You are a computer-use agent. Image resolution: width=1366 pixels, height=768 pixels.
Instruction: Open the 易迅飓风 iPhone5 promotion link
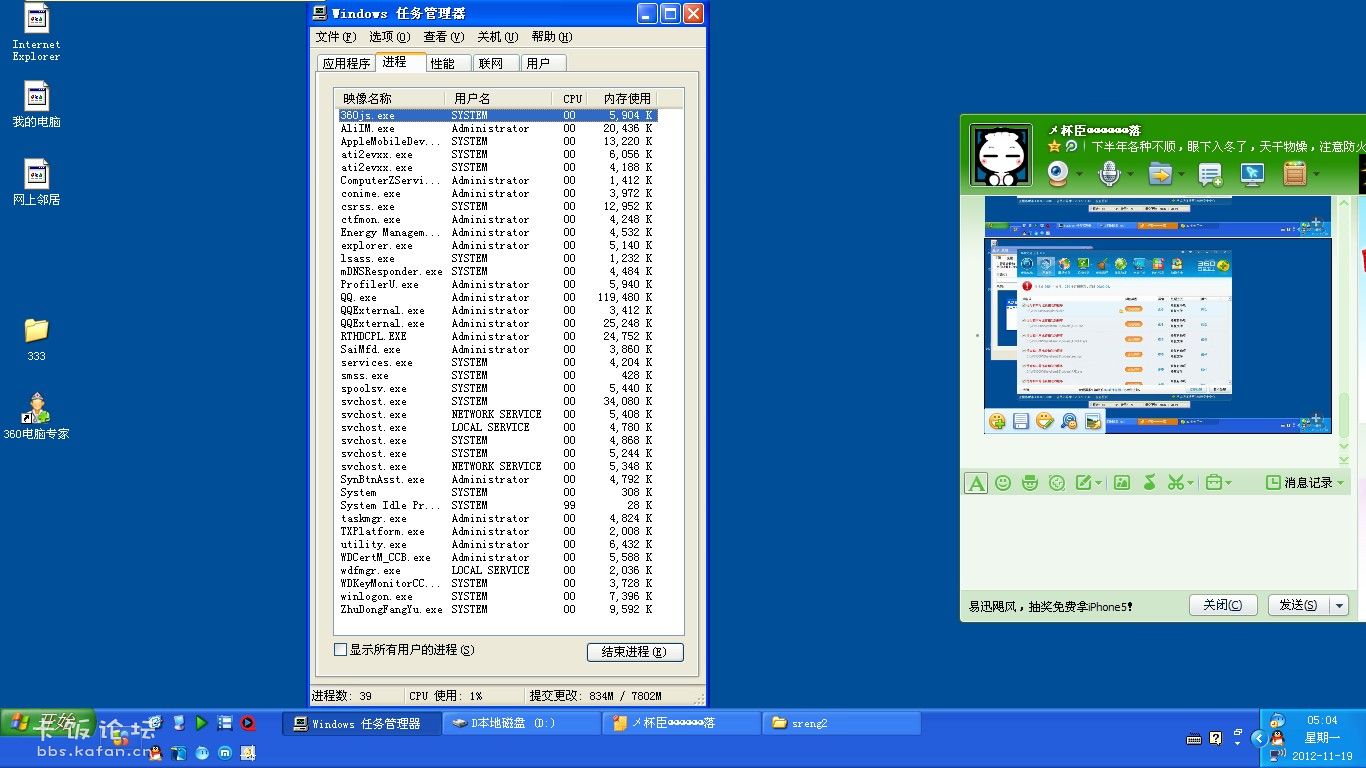[1050, 607]
